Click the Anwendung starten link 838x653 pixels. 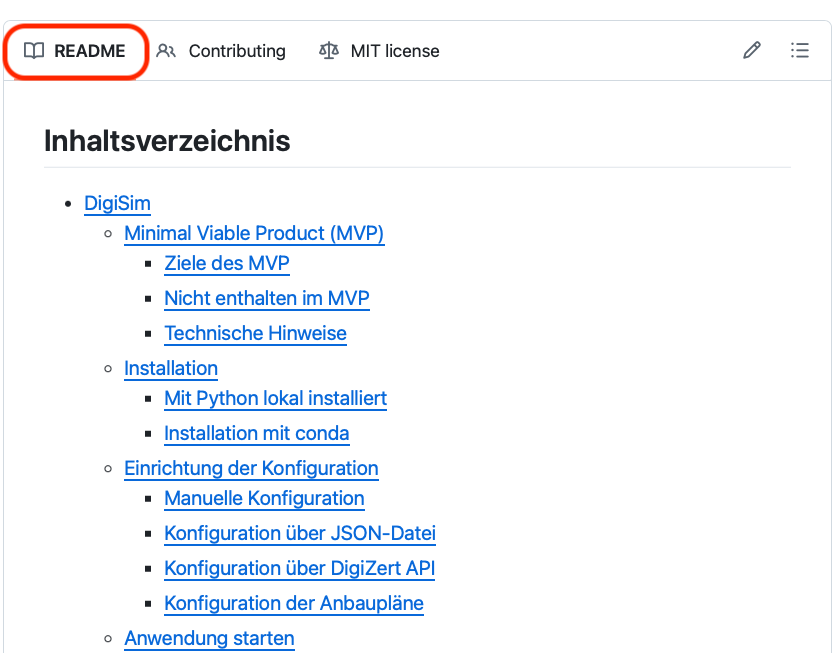click(x=209, y=639)
